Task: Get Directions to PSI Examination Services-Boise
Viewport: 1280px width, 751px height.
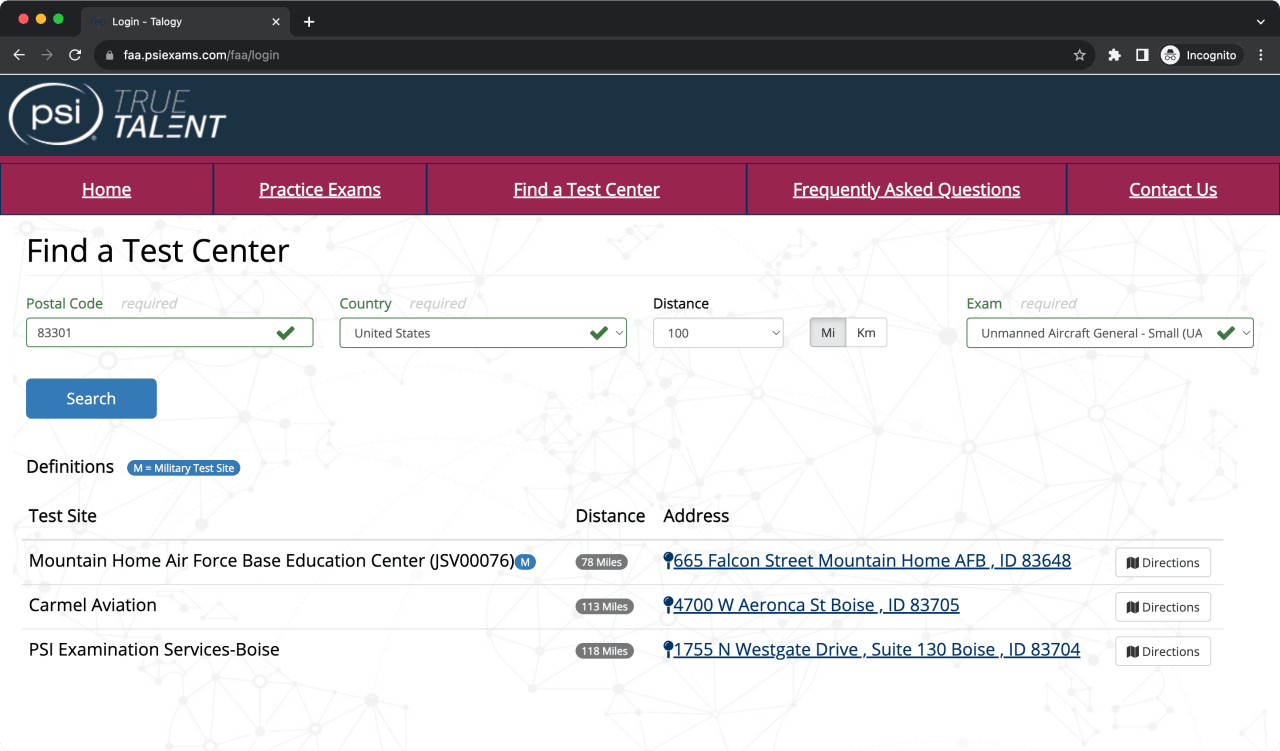Action: pos(1162,651)
